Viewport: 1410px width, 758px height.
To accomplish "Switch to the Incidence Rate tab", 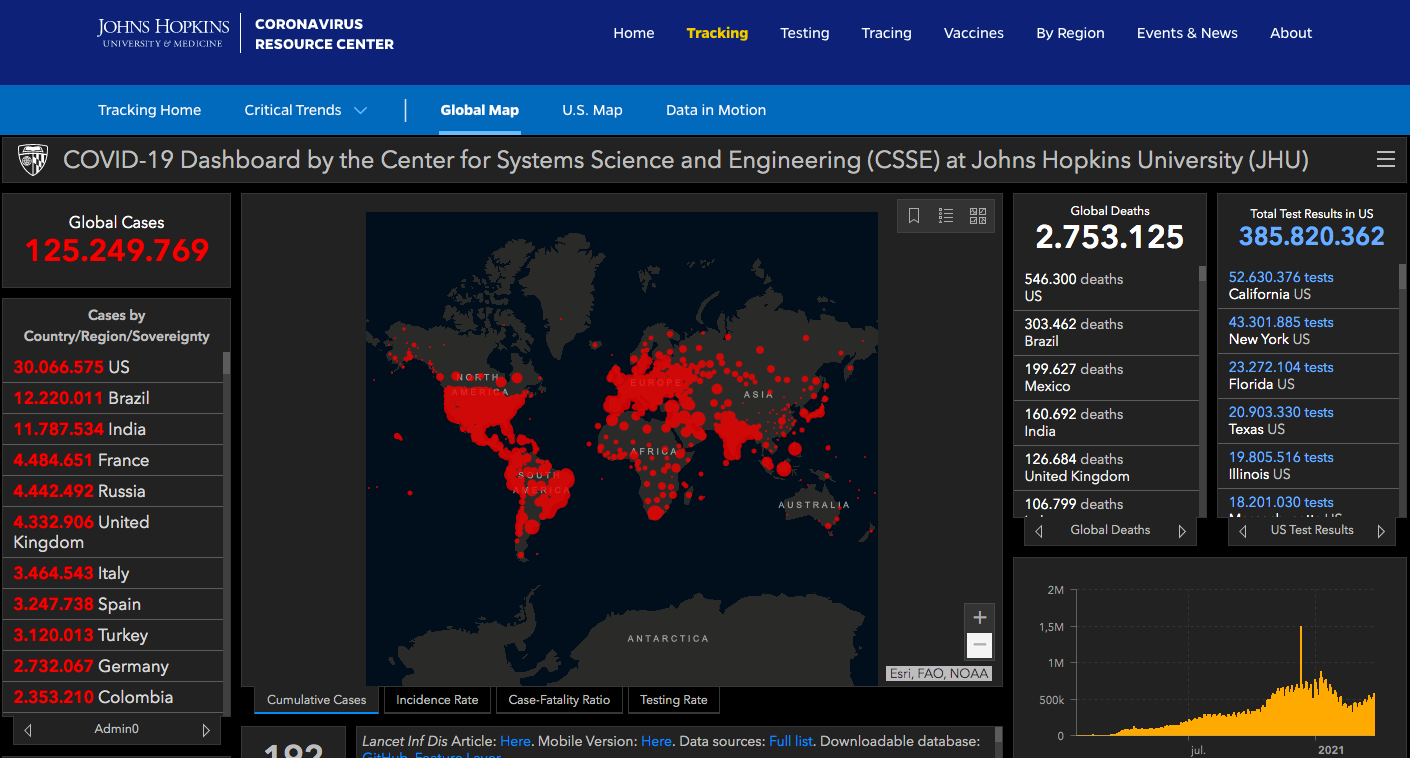I will [x=437, y=700].
